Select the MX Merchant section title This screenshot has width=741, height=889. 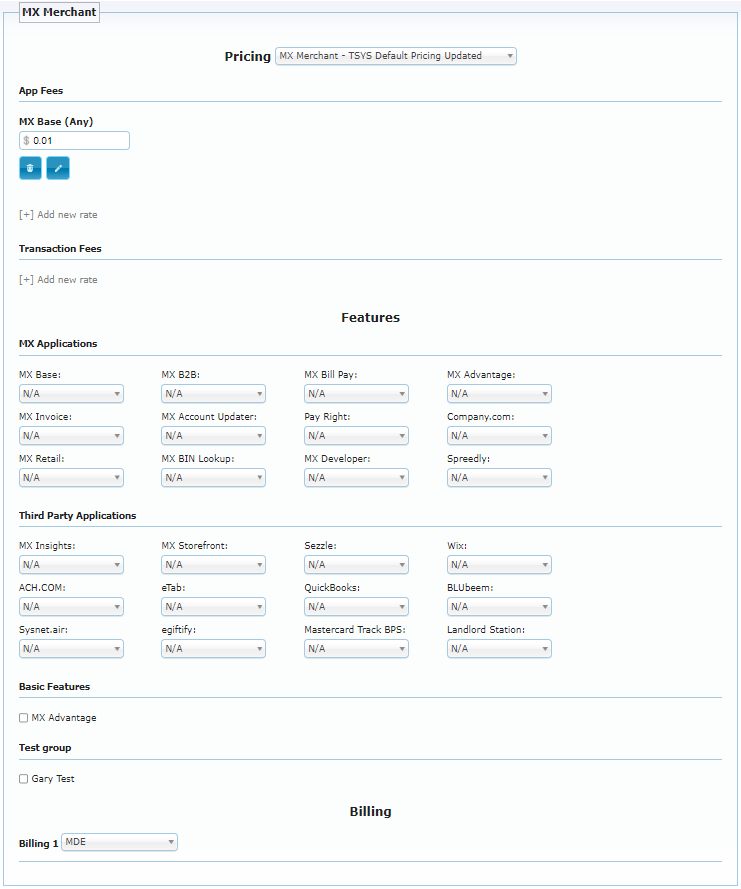tap(59, 12)
